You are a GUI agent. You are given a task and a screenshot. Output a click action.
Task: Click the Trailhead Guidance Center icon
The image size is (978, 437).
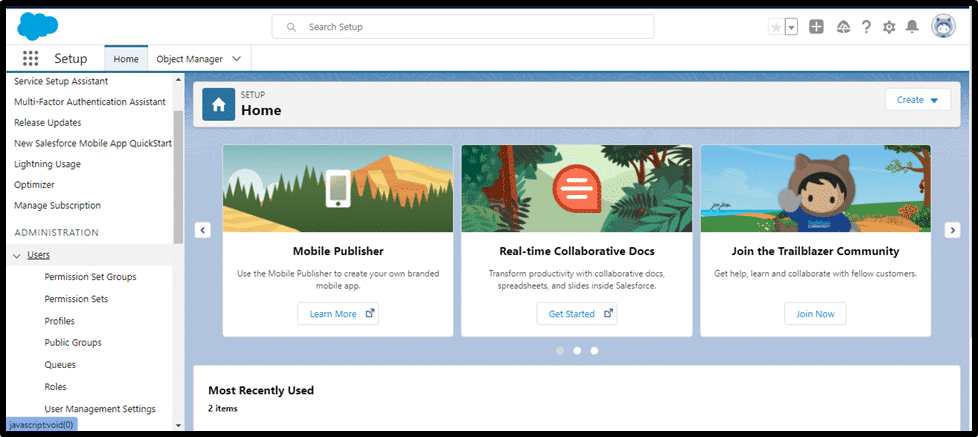[x=842, y=27]
